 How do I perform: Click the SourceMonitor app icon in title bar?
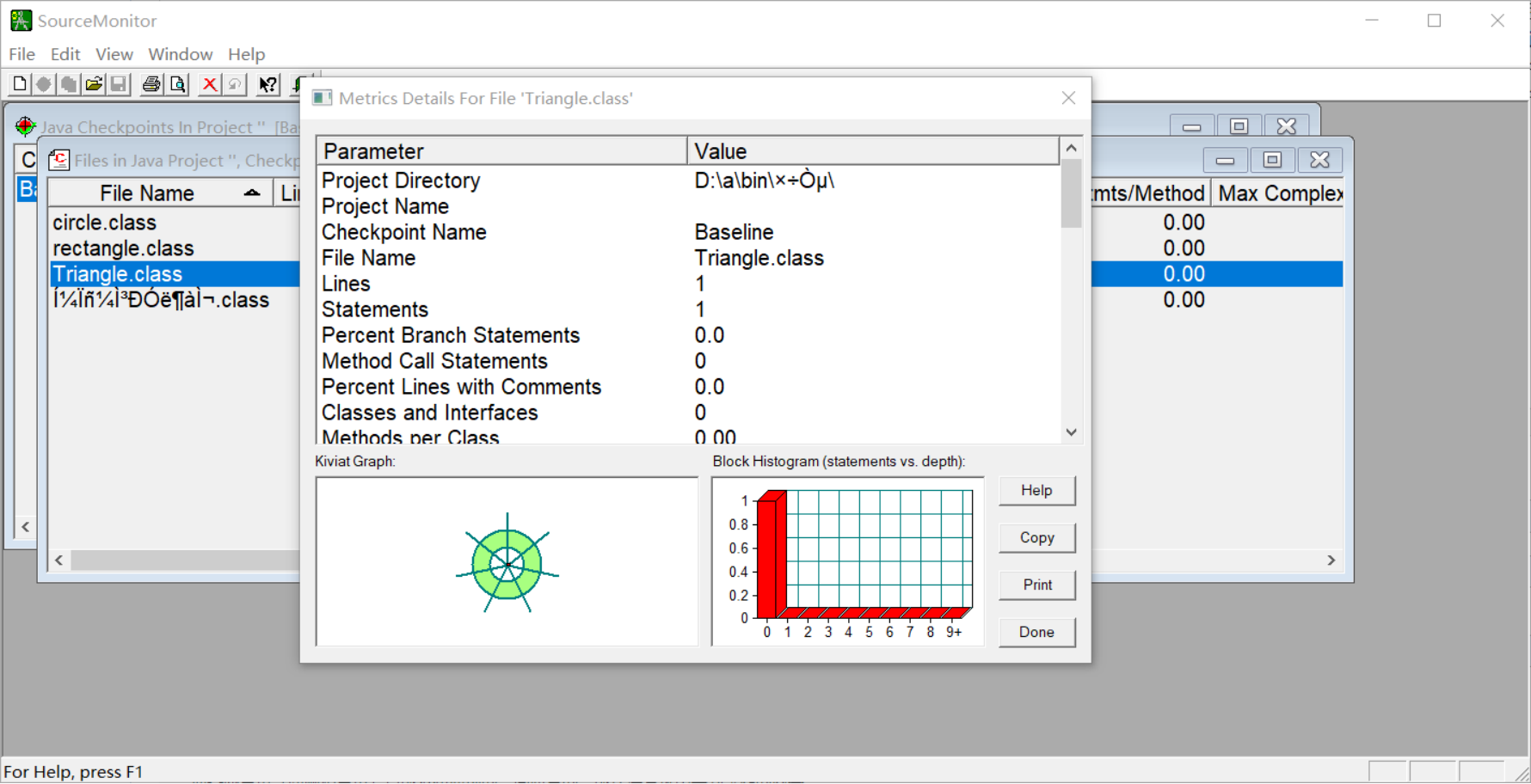click(x=21, y=20)
